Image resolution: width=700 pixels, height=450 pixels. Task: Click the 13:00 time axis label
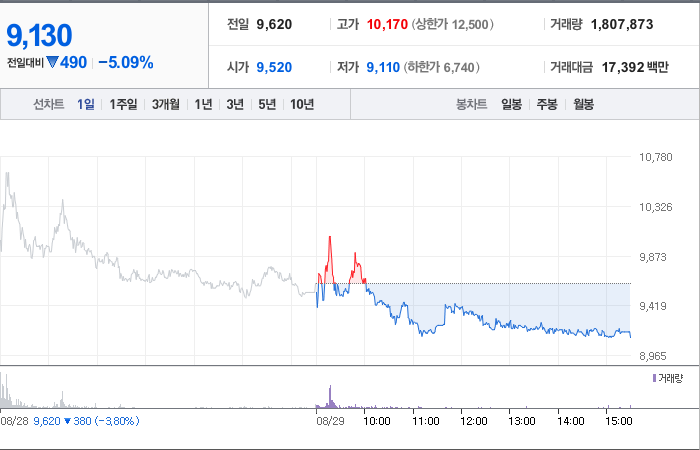coord(522,421)
